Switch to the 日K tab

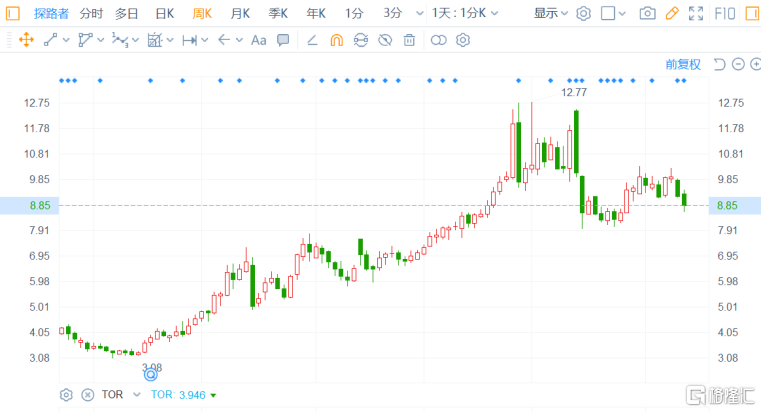pos(164,14)
